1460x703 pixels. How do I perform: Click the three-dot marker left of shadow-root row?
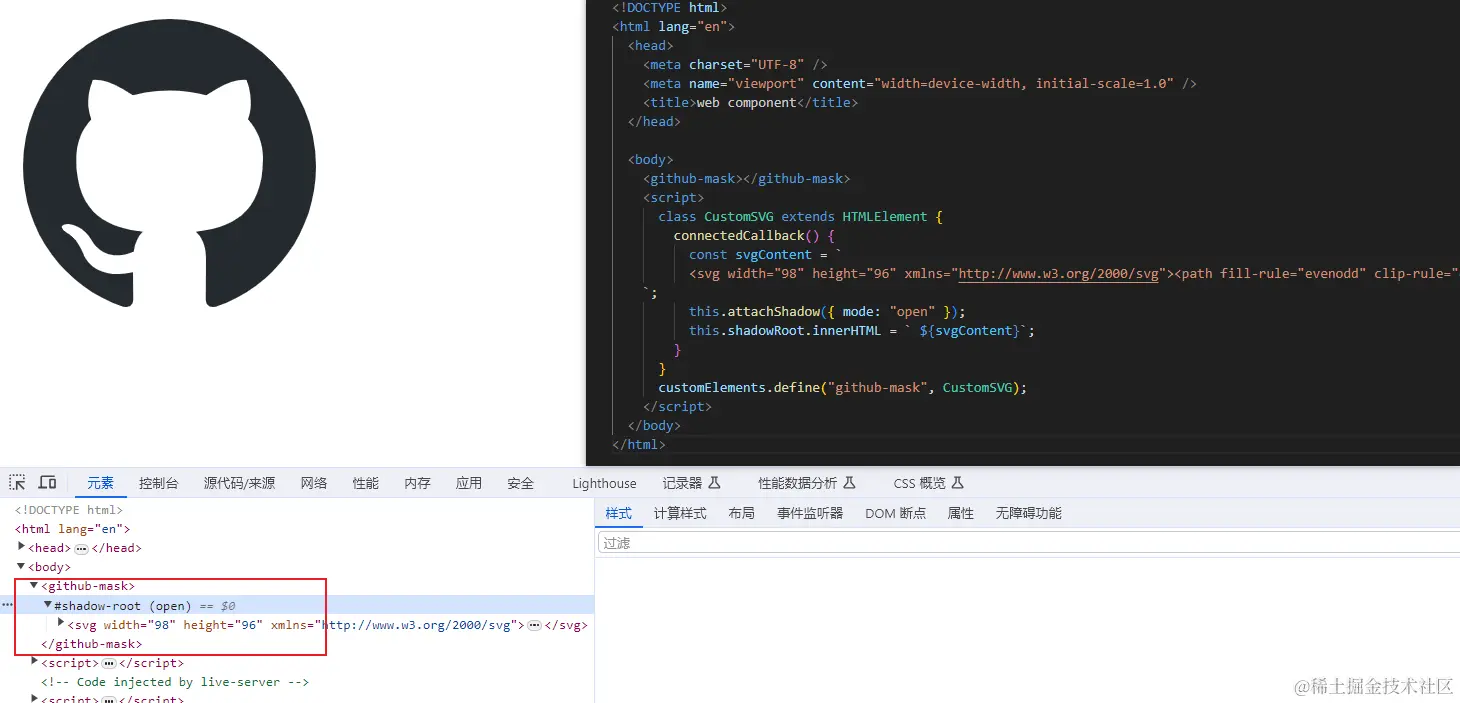(7, 606)
